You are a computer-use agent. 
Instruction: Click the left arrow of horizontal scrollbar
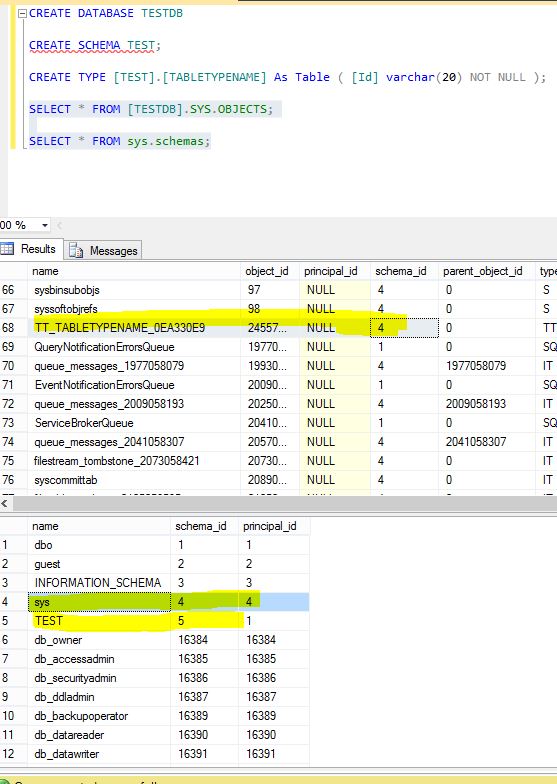4,504
